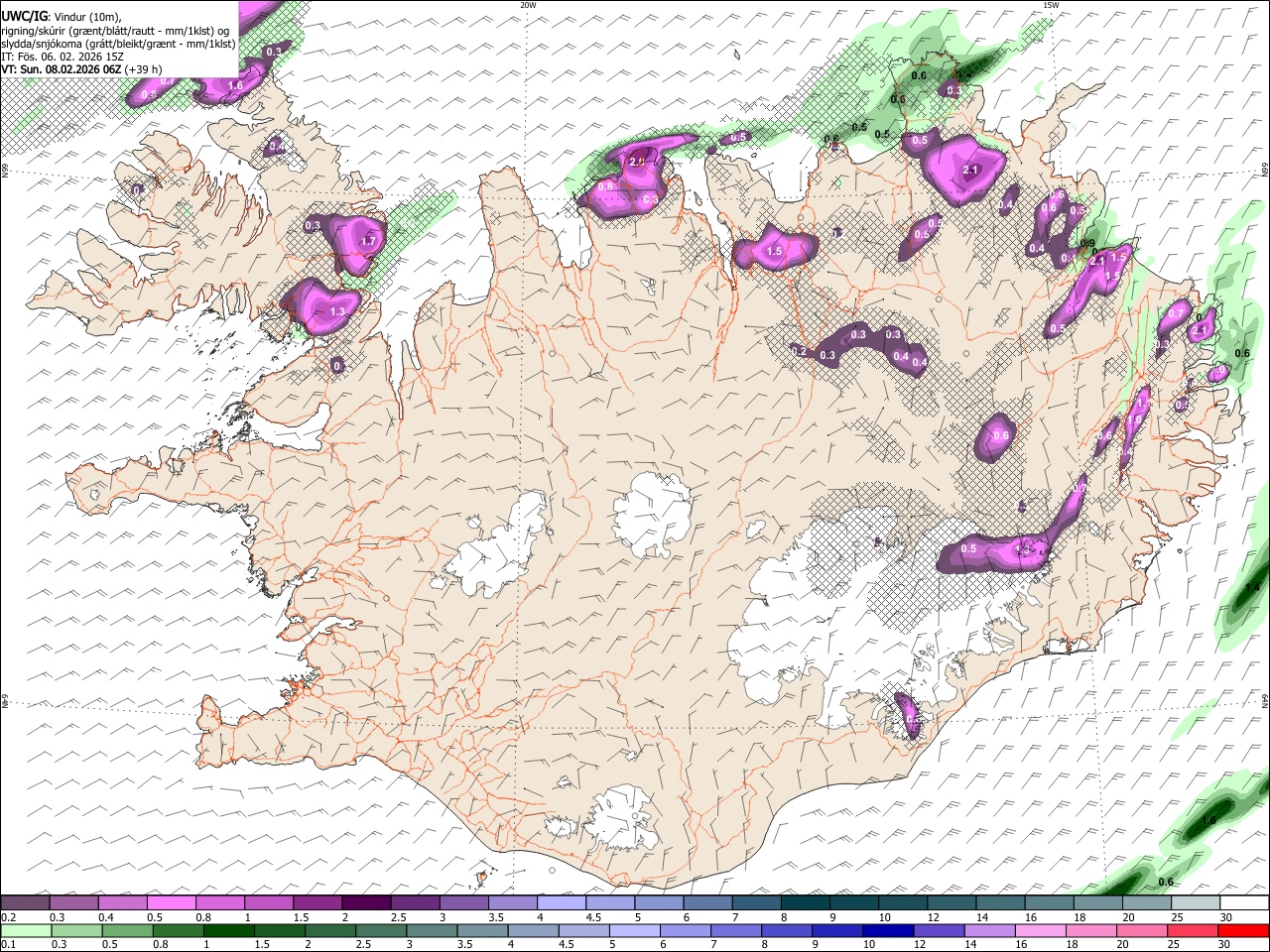
Task: Click the white swatch after 30, upper legend
Action: click(1243, 902)
